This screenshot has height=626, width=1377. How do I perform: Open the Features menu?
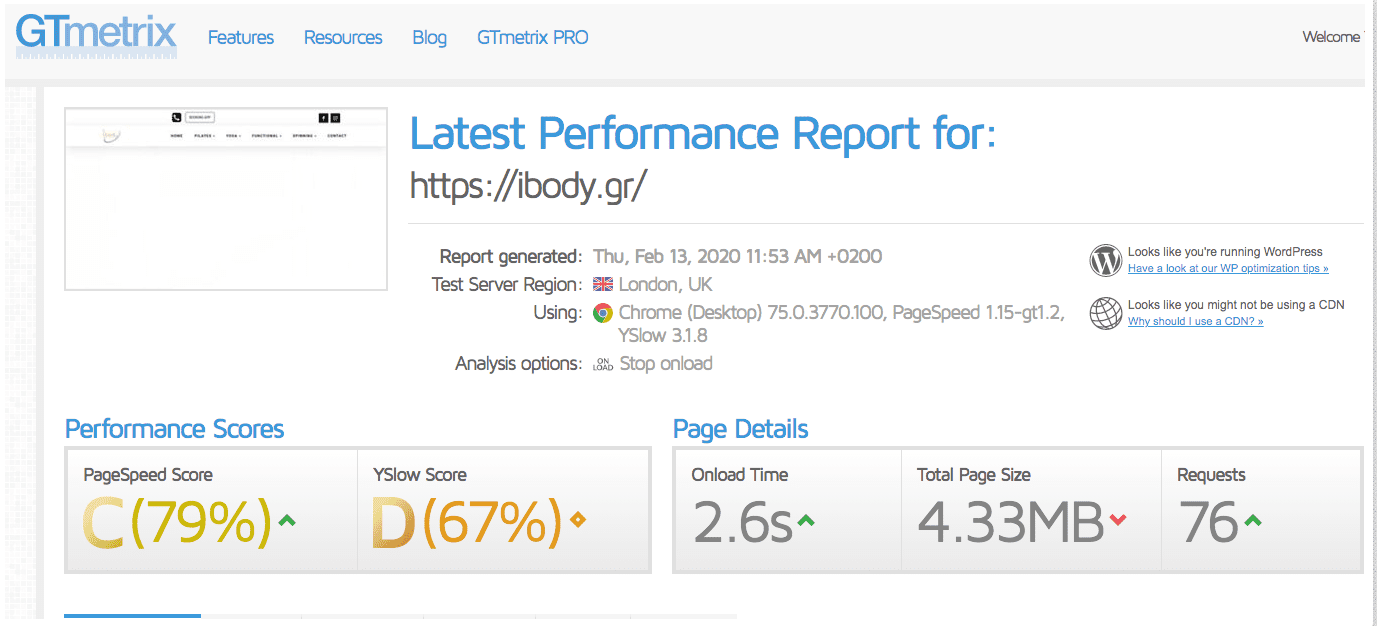click(241, 38)
